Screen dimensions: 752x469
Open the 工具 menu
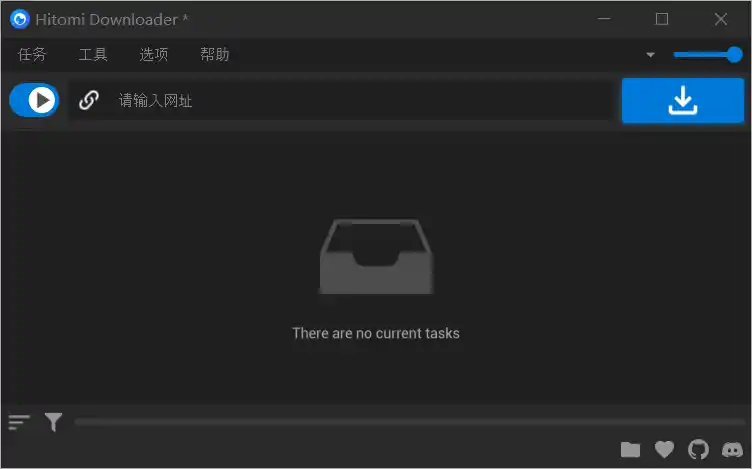[x=93, y=55]
